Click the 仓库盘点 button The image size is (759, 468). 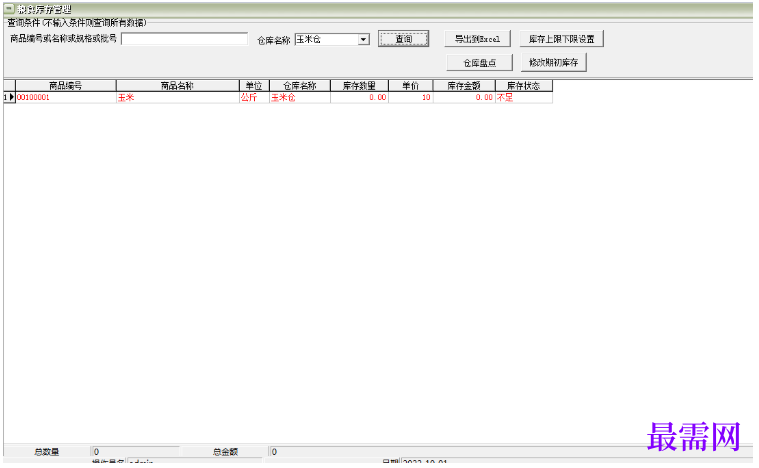(x=480, y=63)
